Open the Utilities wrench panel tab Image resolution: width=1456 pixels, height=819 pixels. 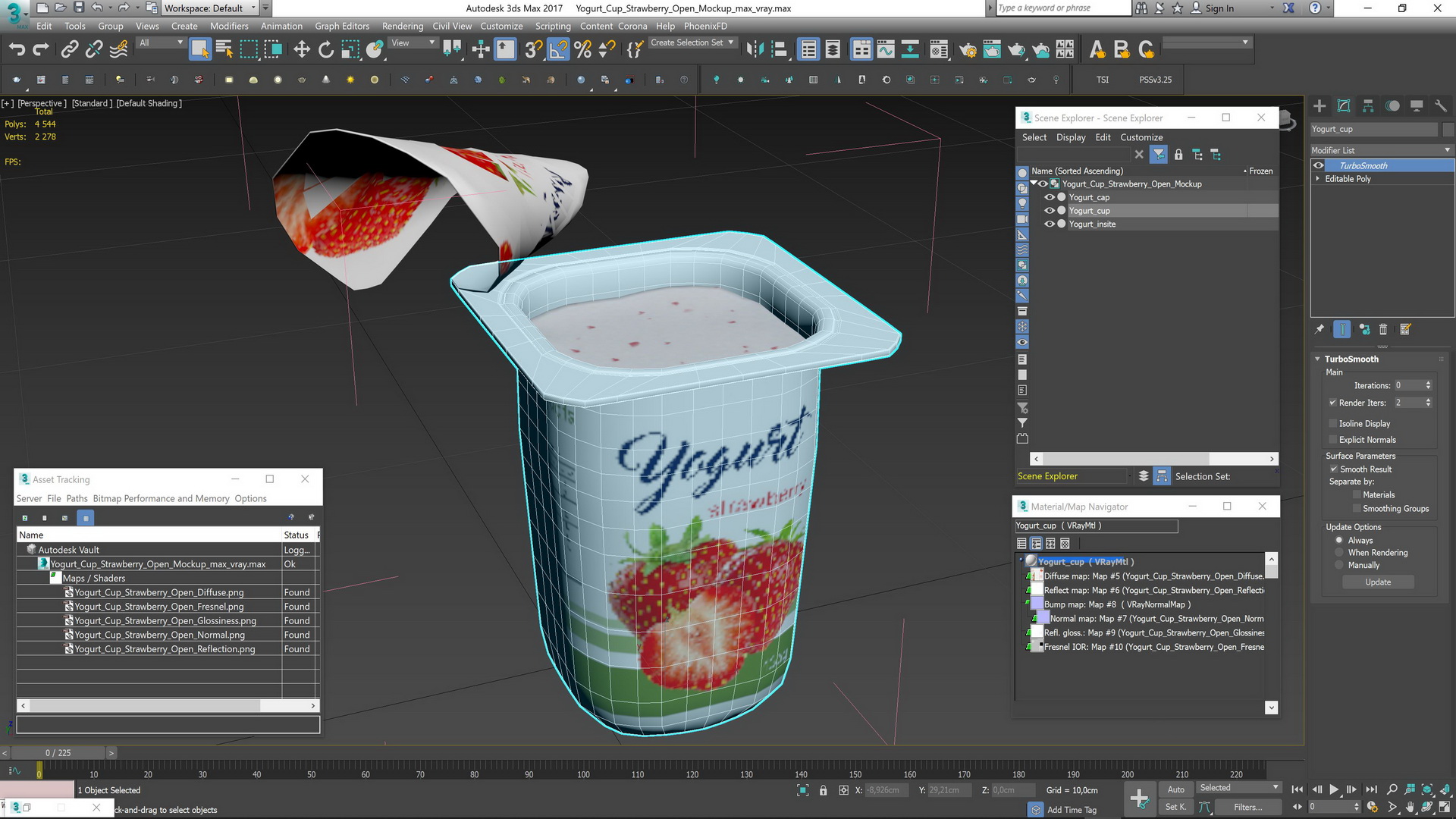pyautogui.click(x=1441, y=106)
